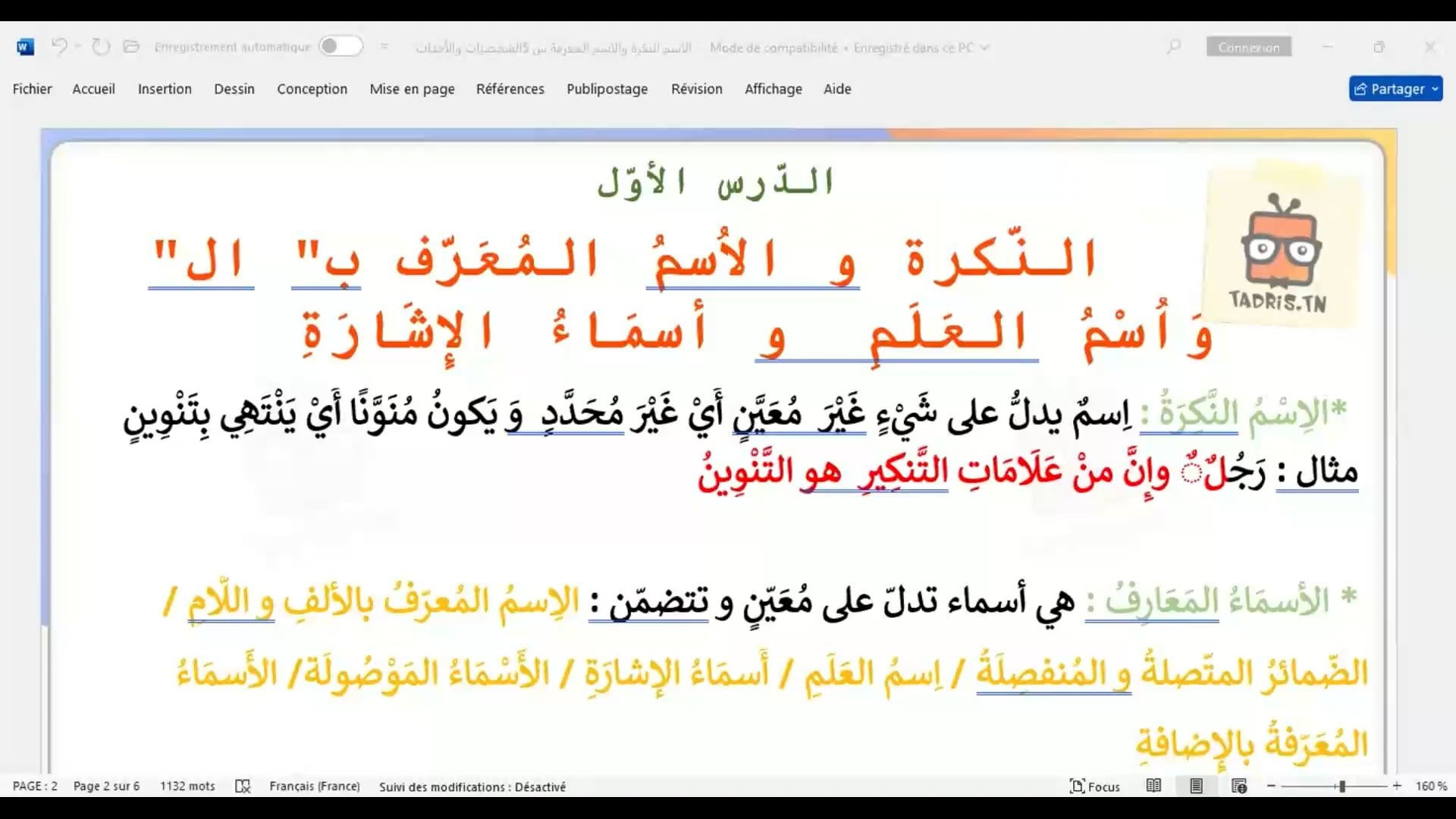
Task: Switch to Read Mode view icon
Action: [1153, 786]
